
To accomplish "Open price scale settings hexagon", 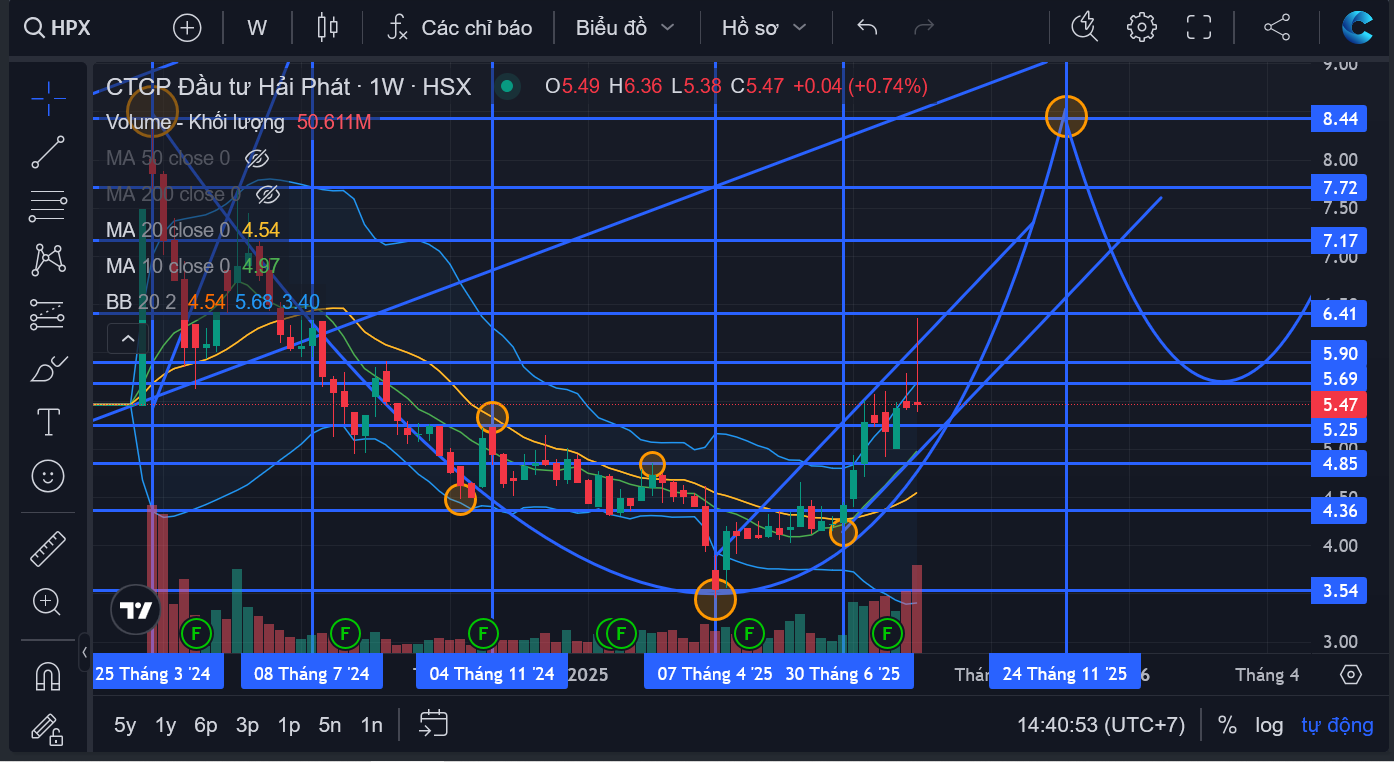I will (1351, 674).
